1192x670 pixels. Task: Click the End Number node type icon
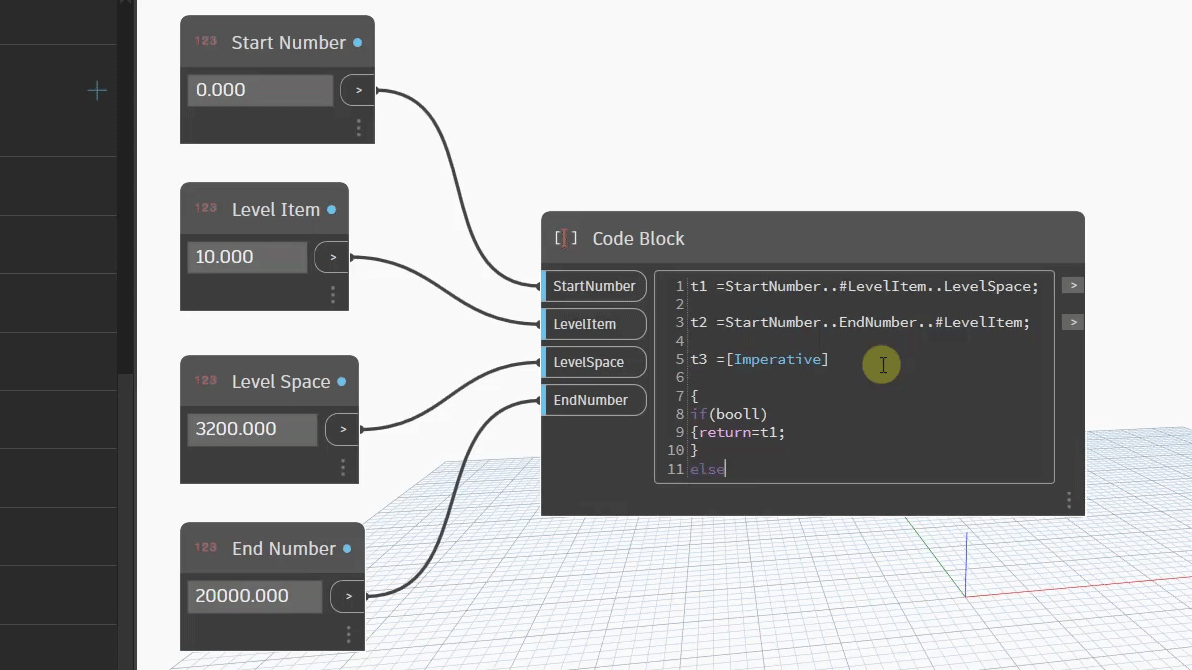click(205, 548)
